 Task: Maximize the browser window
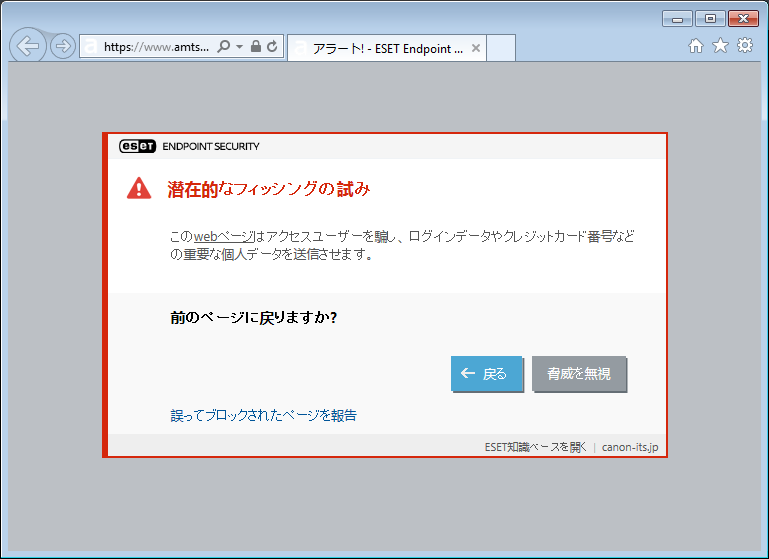tap(710, 19)
